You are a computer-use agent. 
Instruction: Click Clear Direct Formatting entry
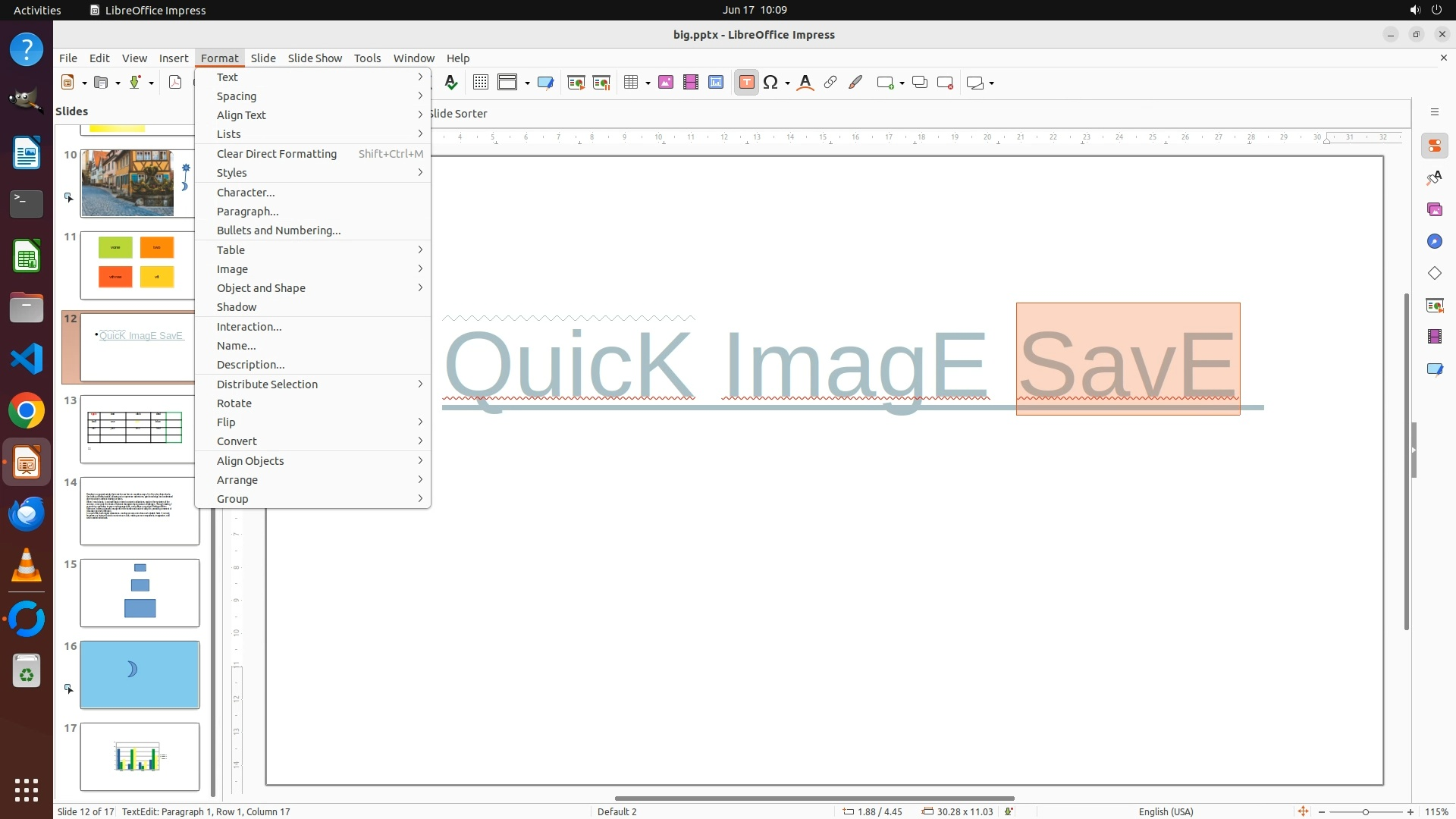tap(276, 154)
